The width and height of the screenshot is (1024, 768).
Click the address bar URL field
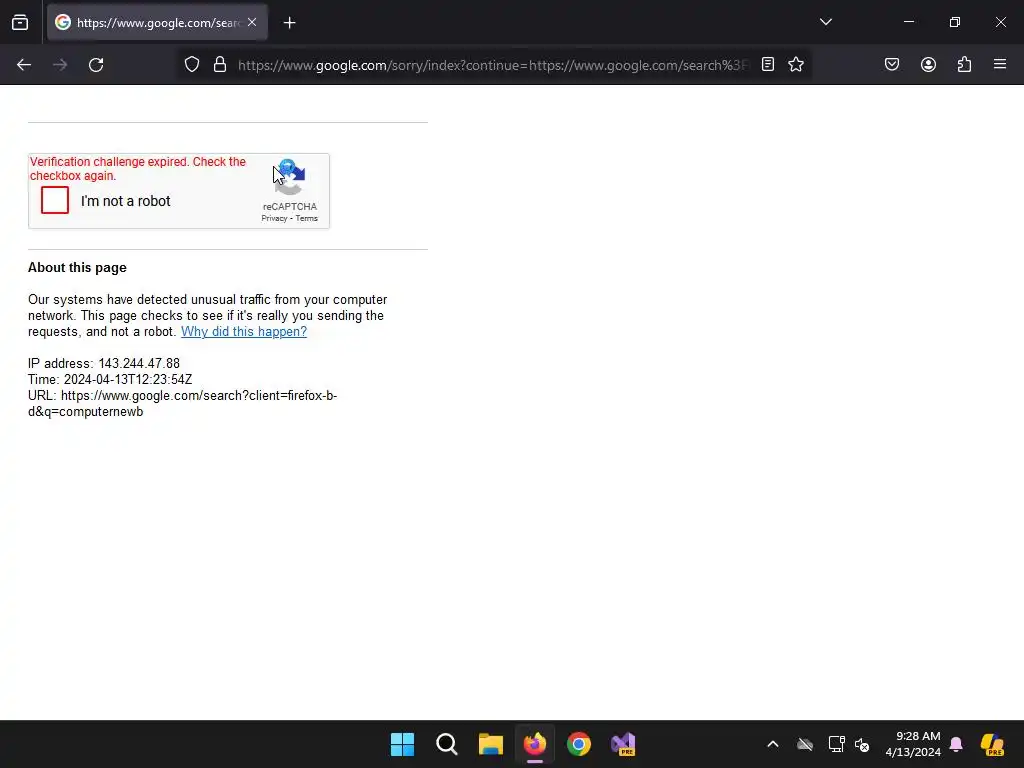pyautogui.click(x=493, y=65)
